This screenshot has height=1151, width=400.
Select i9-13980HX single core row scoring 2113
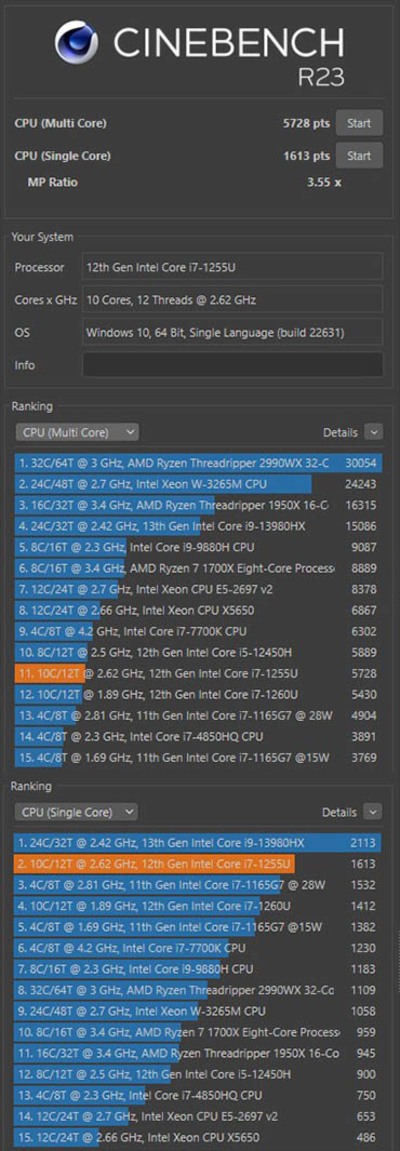click(199, 843)
